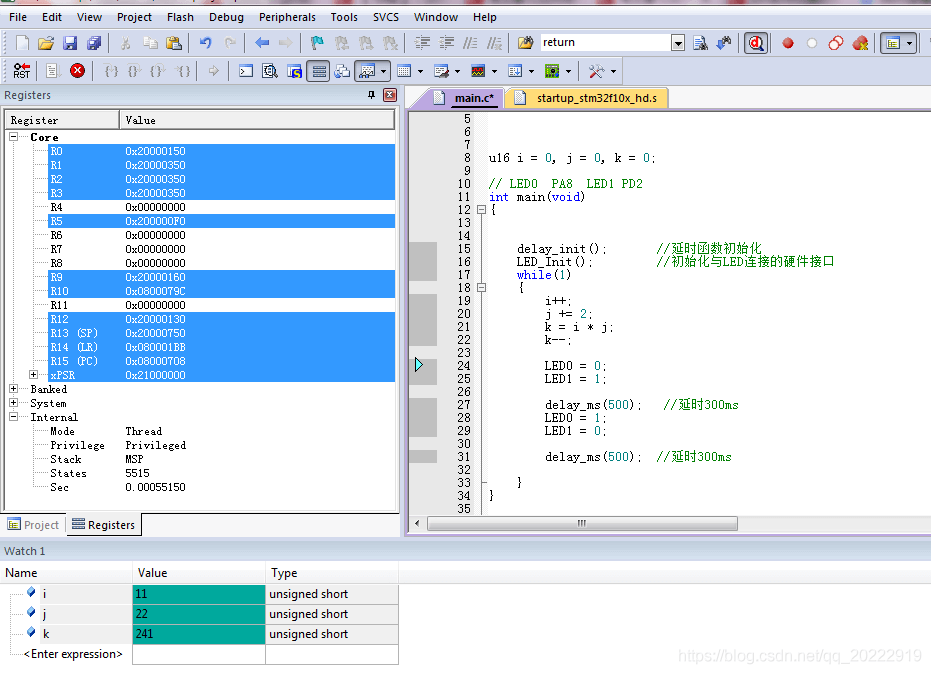
Task: Collapse the Internal register group
Action: (13, 417)
